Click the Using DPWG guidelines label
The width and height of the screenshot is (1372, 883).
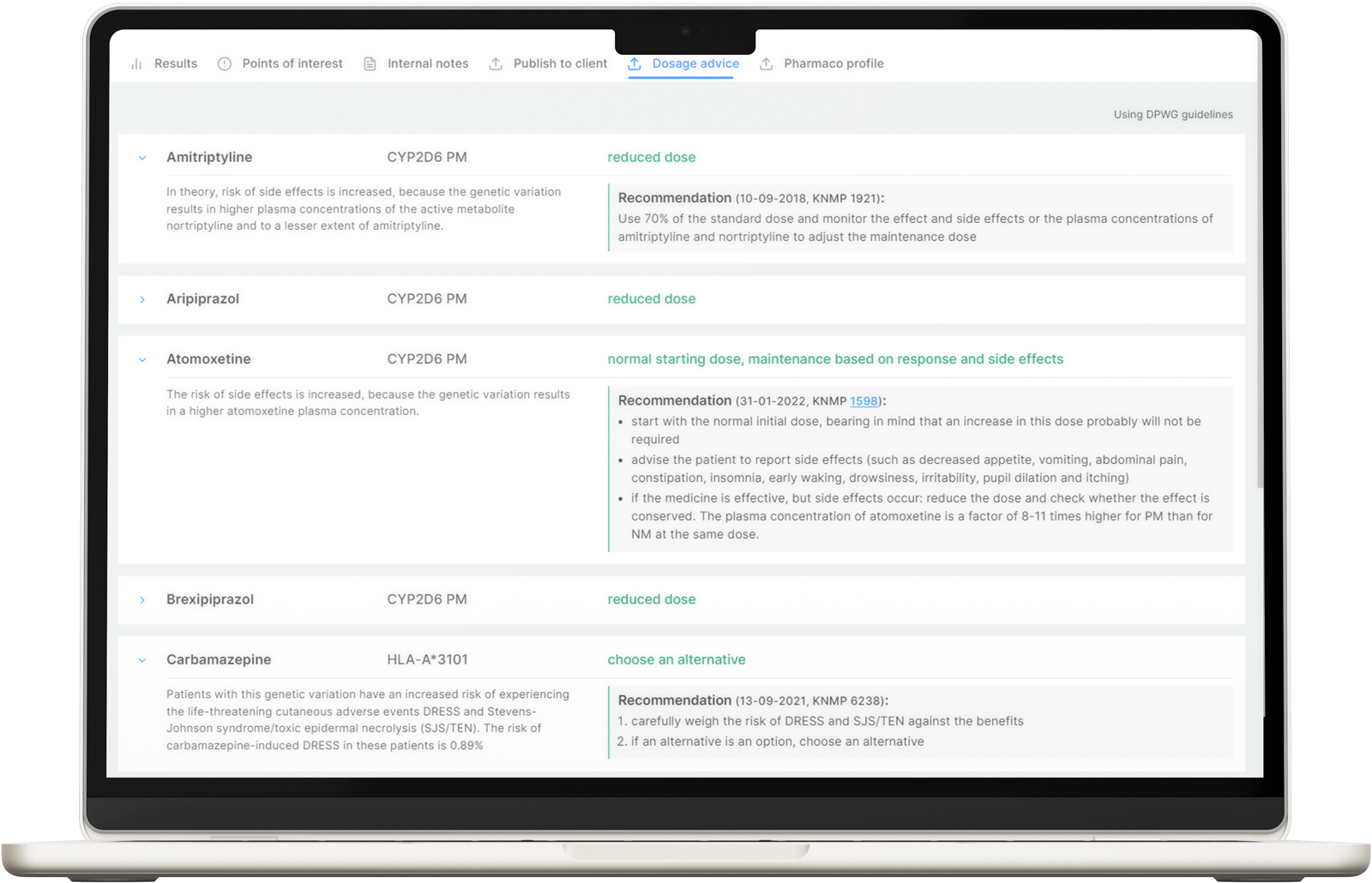tap(1172, 115)
